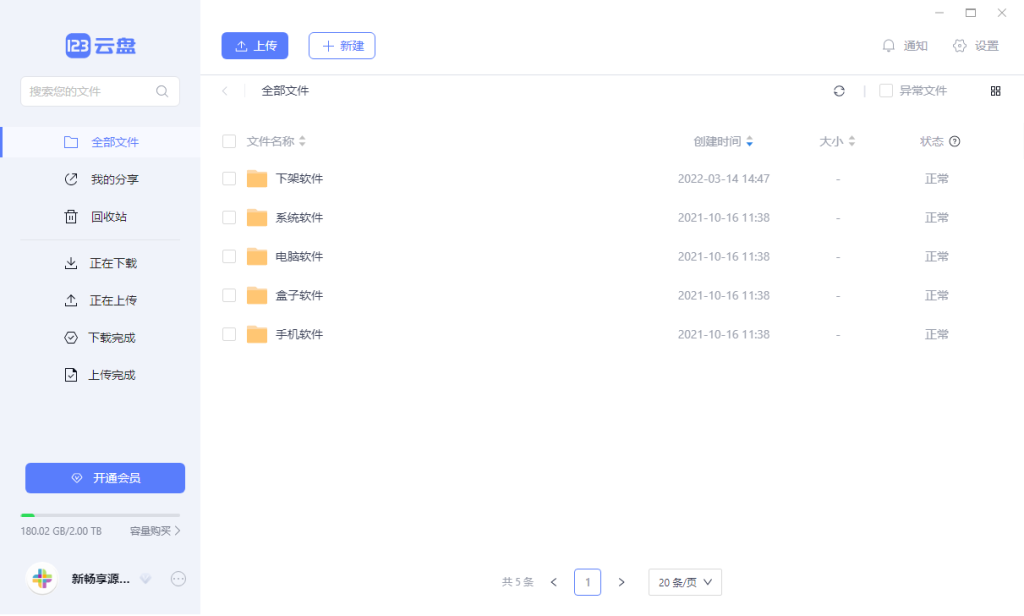Enable the 异常文件 checkbox
This screenshot has width=1024, height=616.
(884, 91)
